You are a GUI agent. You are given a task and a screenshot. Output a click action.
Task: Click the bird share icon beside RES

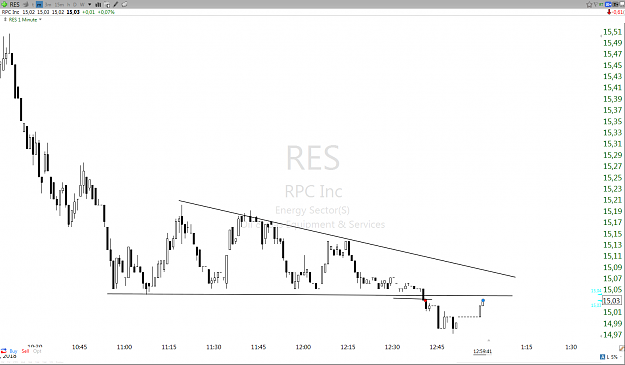(25, 4)
